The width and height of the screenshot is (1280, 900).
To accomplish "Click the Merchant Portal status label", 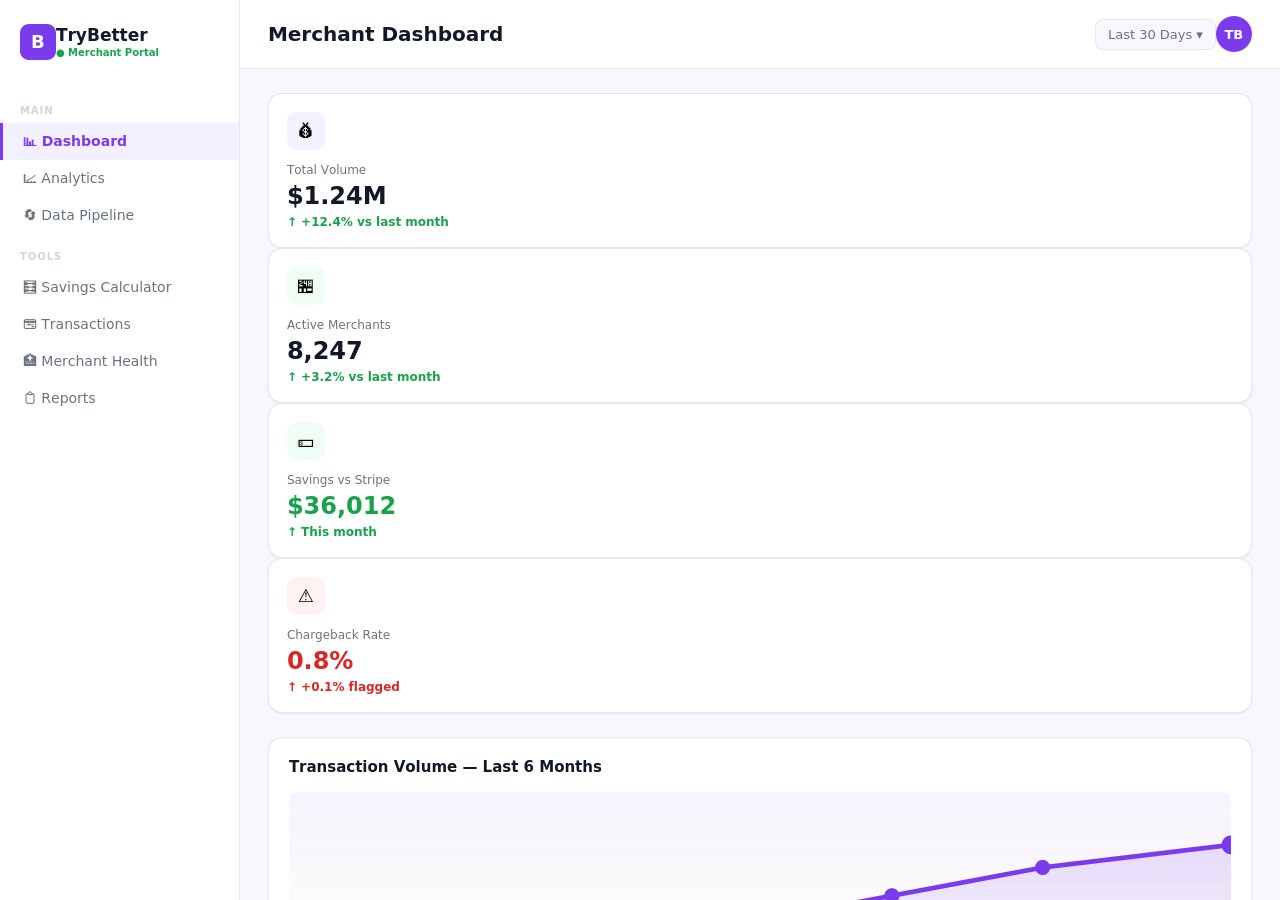I will (112, 53).
